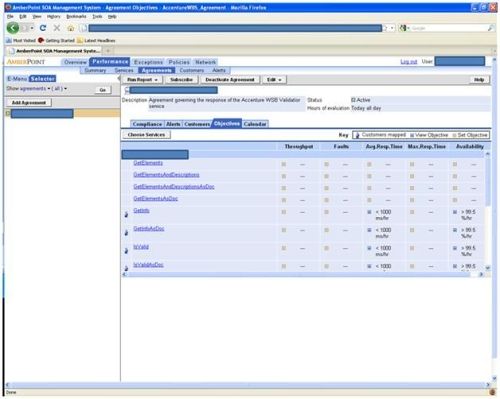Set Faults objective for GetElementsAndDescriptions
The width and height of the screenshot is (500, 399).
pos(326,176)
